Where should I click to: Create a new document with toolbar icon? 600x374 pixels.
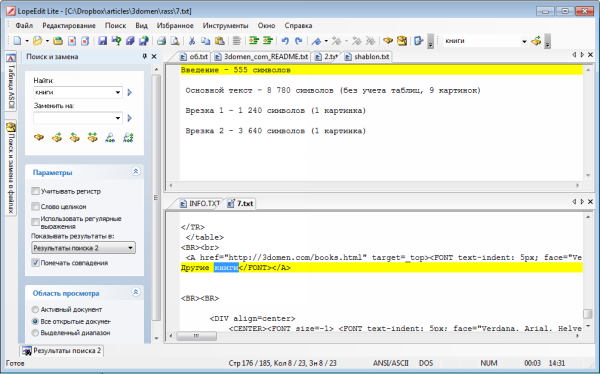coord(18,41)
